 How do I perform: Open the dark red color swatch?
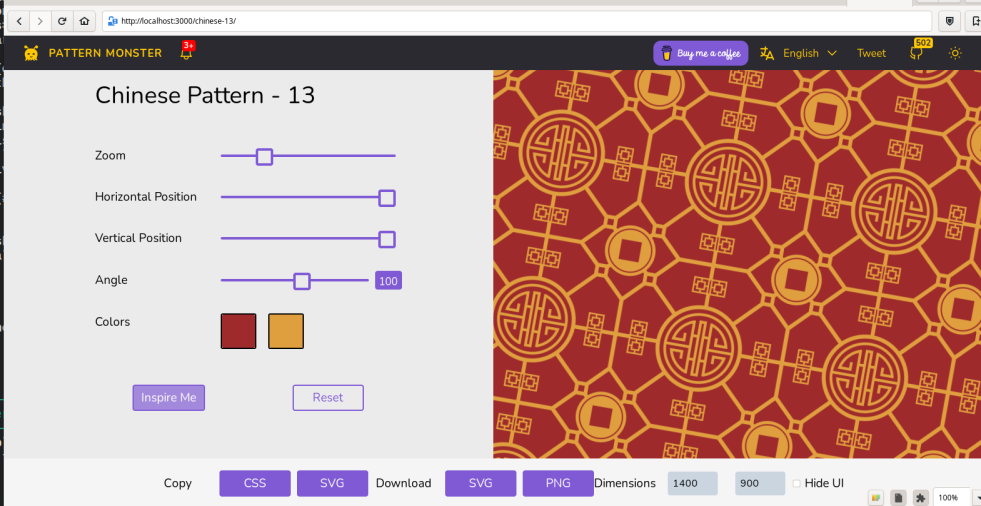pos(238,331)
